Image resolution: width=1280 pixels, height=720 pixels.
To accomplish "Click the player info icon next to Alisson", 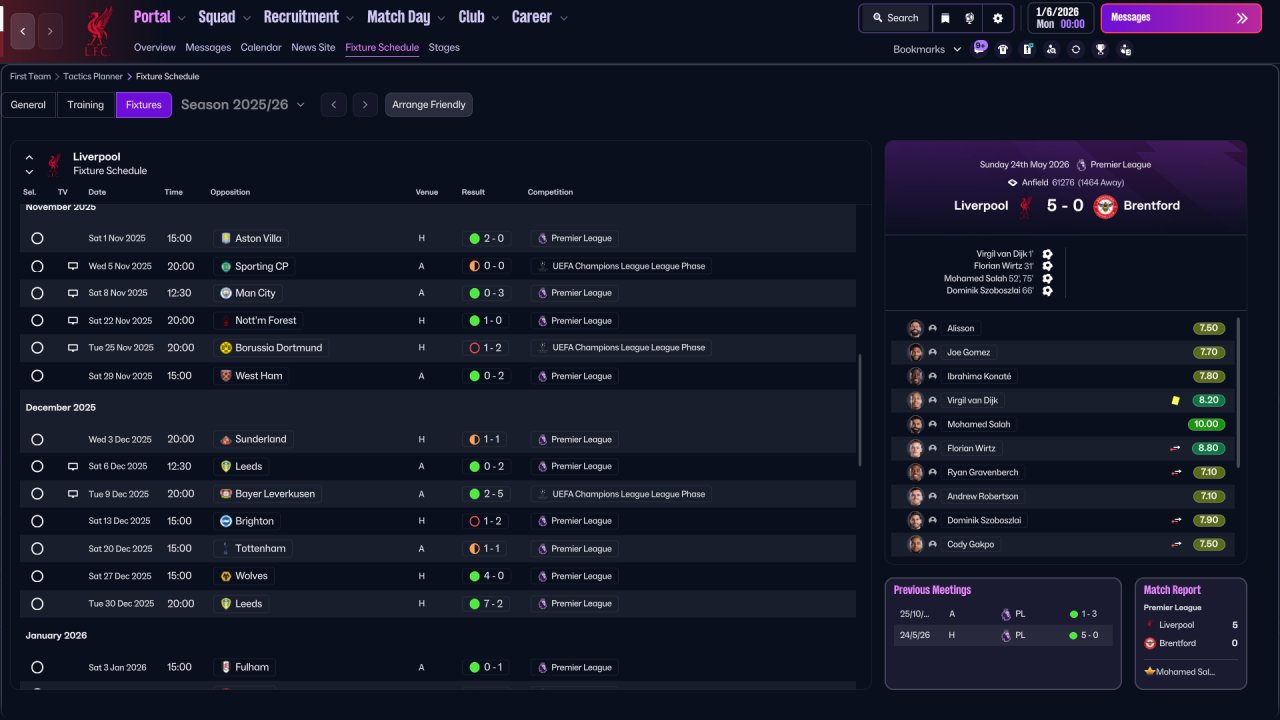I will pyautogui.click(x=932, y=329).
